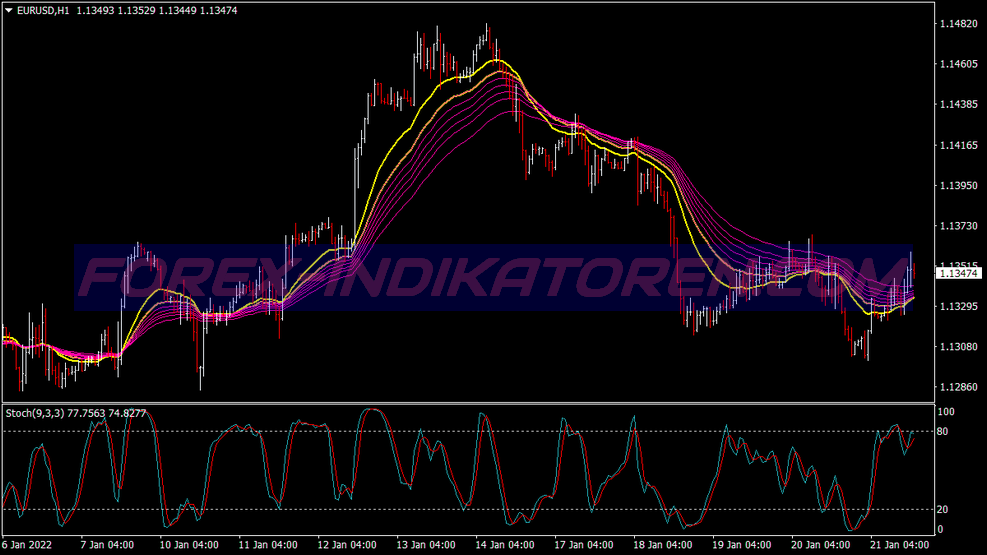This screenshot has width=987, height=555.
Task: Click the 12 Jan 04:00 time label
Action: (x=347, y=545)
